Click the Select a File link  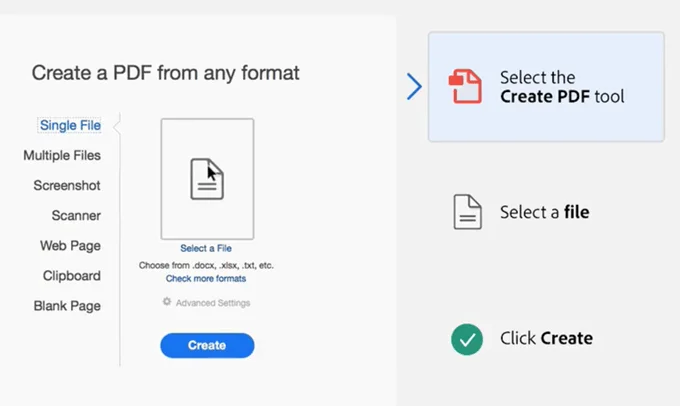[206, 249]
